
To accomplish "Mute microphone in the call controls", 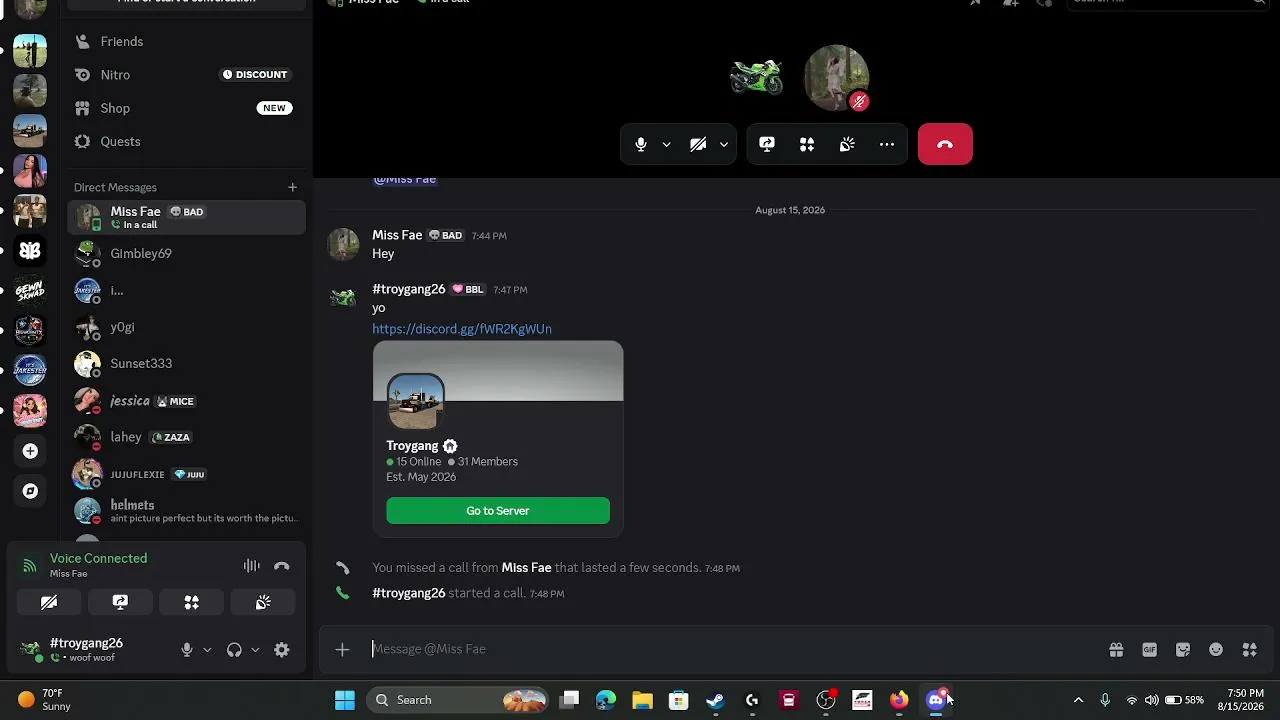I will pos(641,144).
